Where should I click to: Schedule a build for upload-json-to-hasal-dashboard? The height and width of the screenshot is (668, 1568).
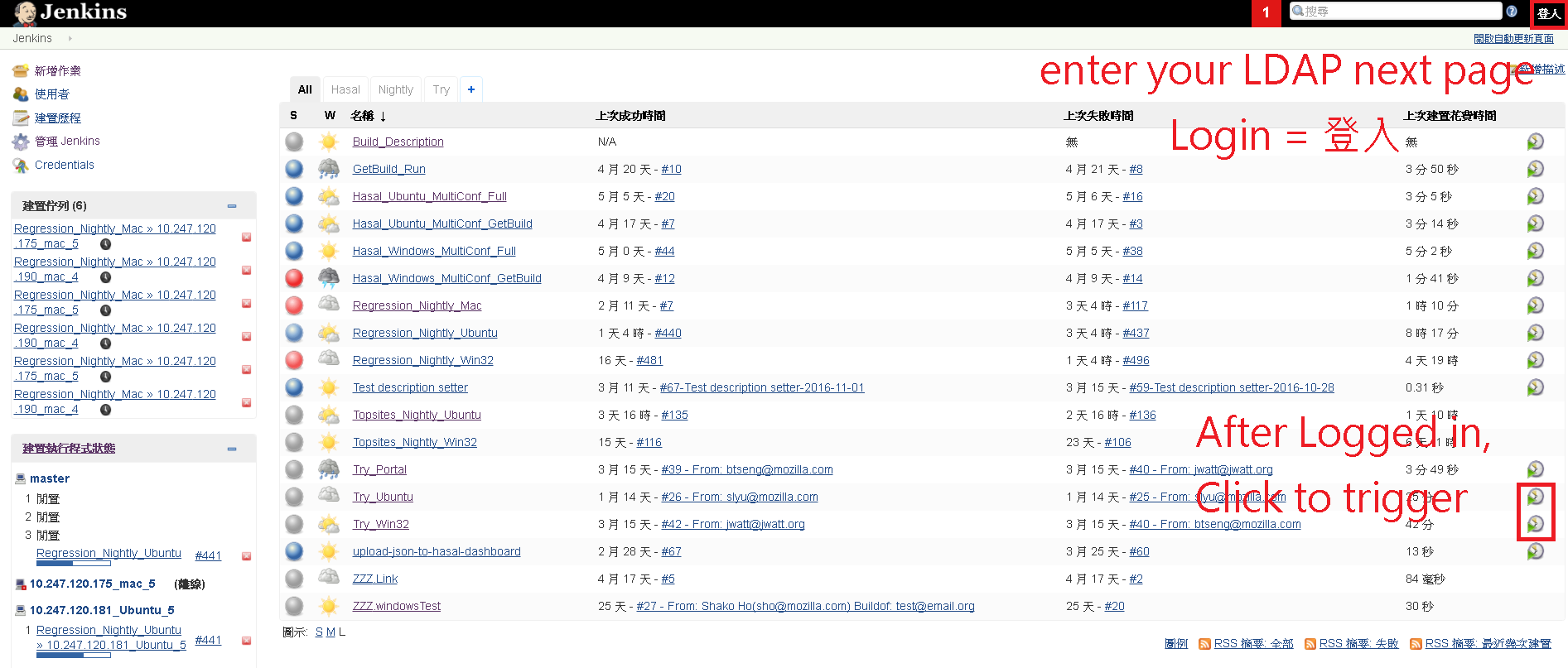point(1535,551)
